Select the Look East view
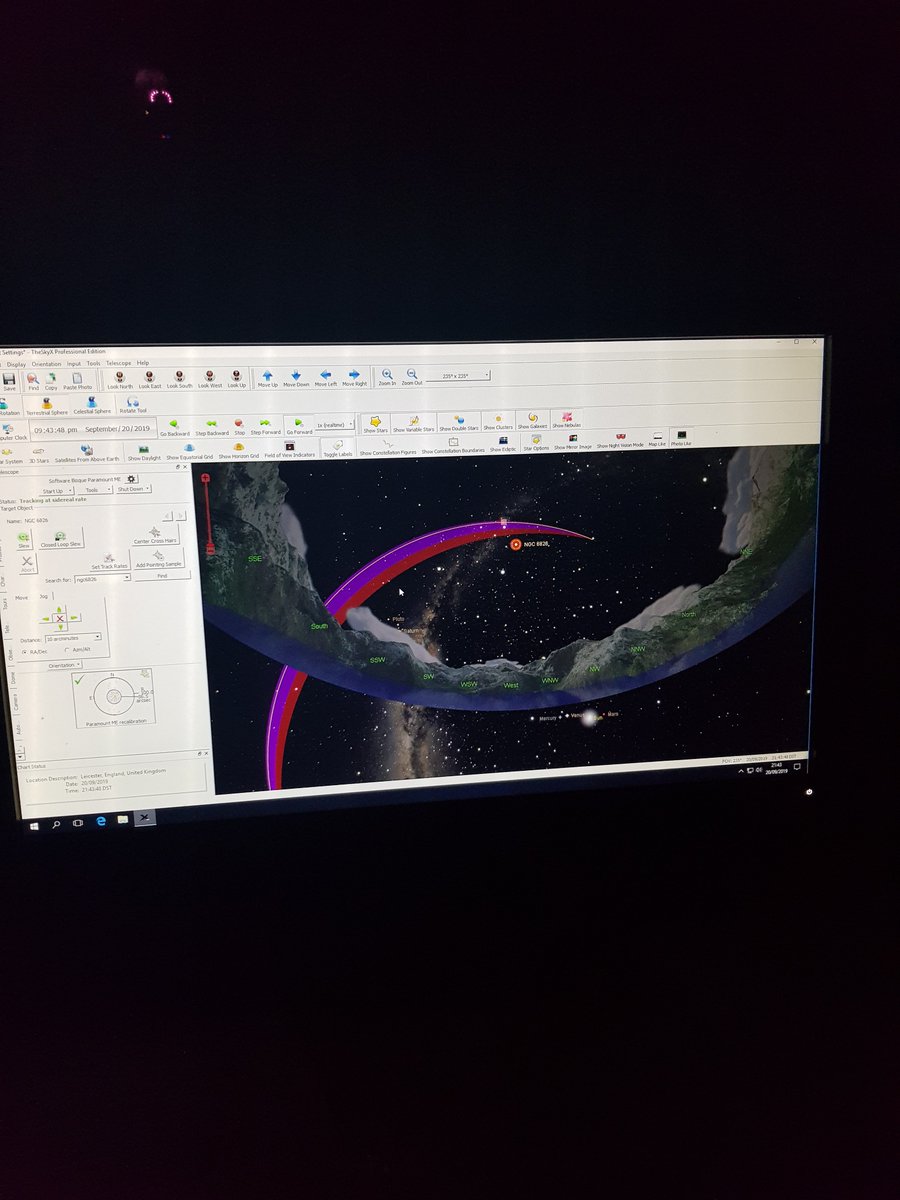The height and width of the screenshot is (1200, 900). coord(150,380)
